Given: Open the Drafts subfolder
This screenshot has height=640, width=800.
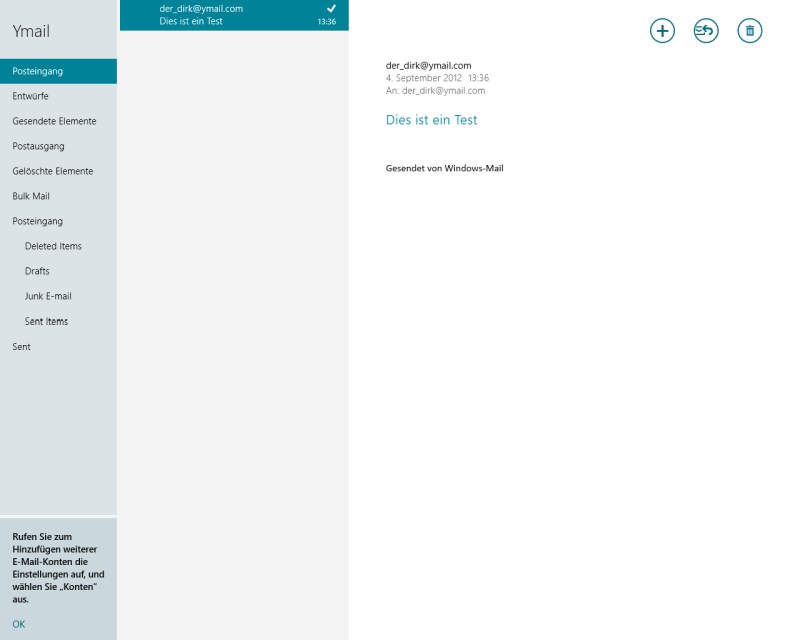Looking at the screenshot, I should click(58, 271).
